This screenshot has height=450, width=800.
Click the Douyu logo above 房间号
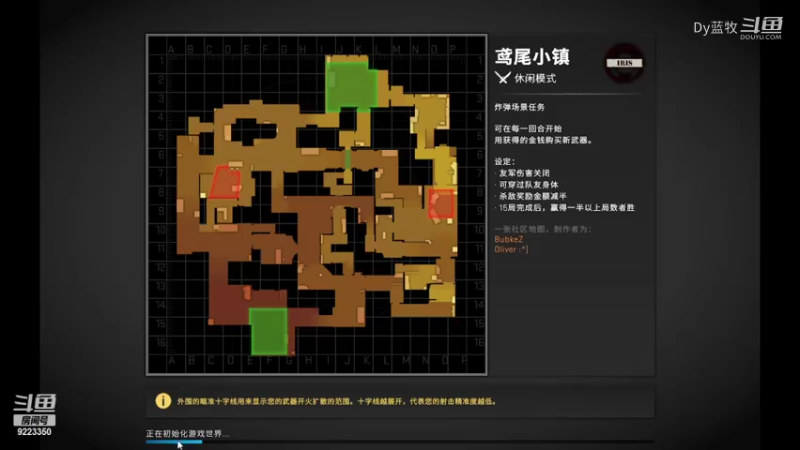[35, 403]
